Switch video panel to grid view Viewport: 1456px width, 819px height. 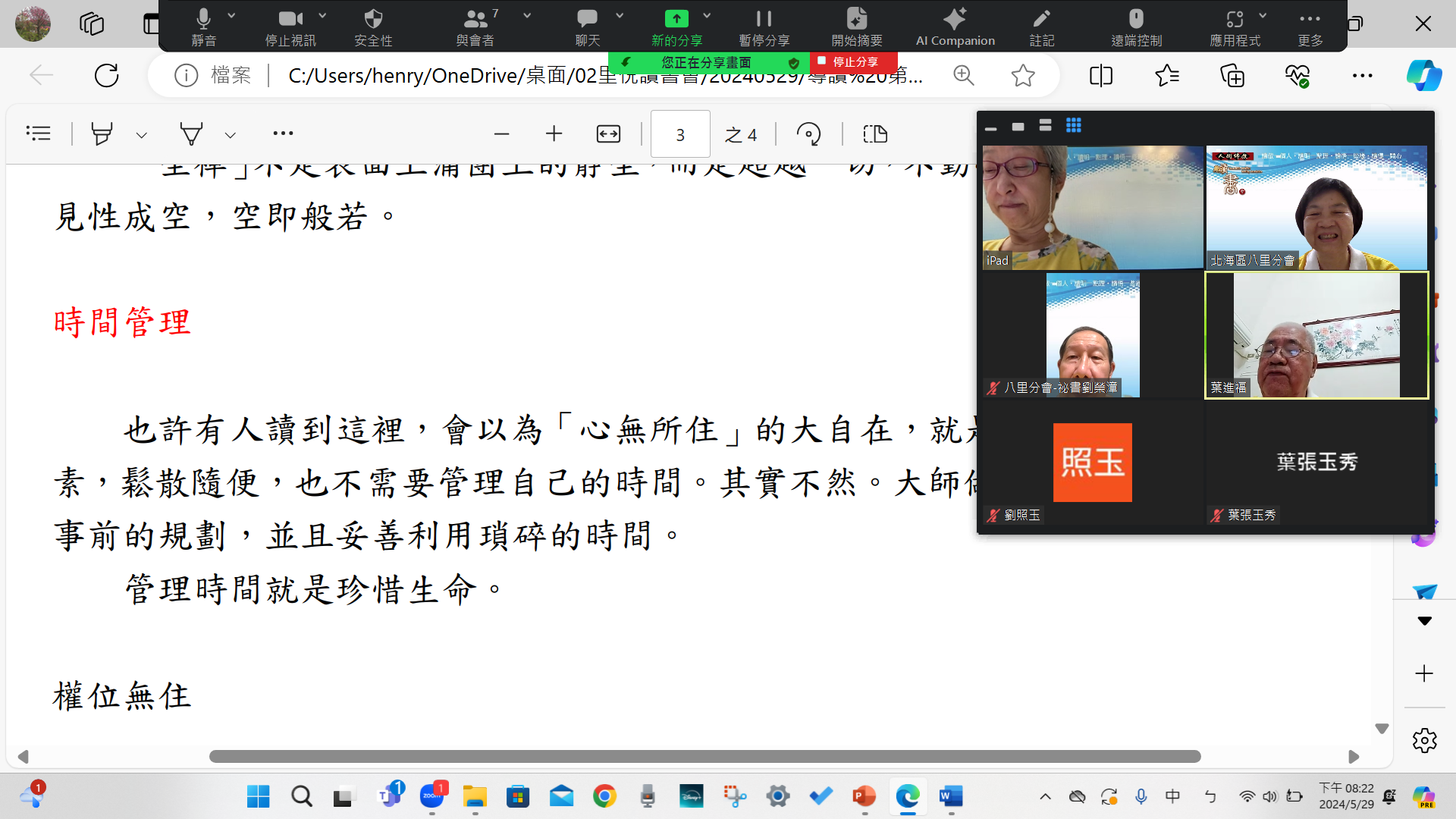pyautogui.click(x=1073, y=125)
